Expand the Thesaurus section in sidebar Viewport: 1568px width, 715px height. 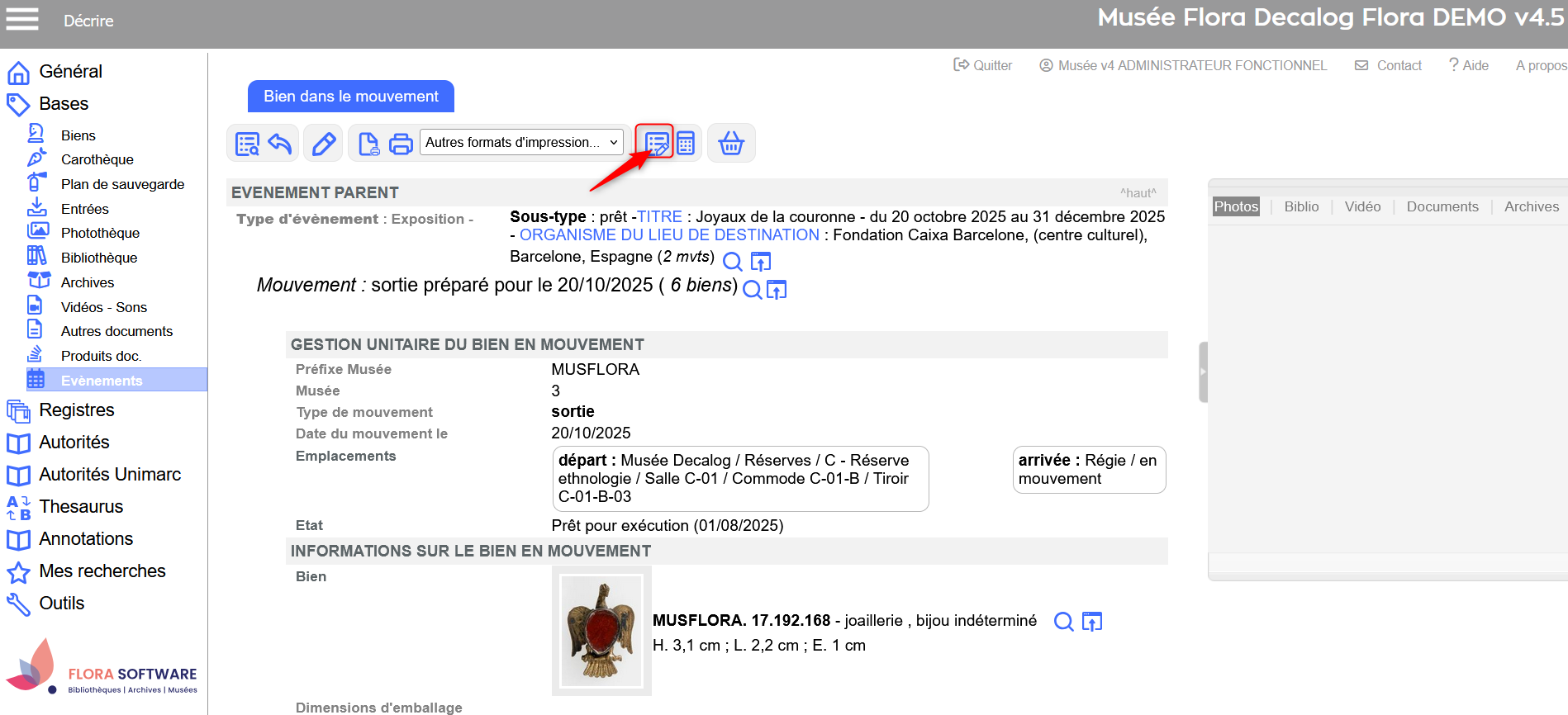(81, 507)
